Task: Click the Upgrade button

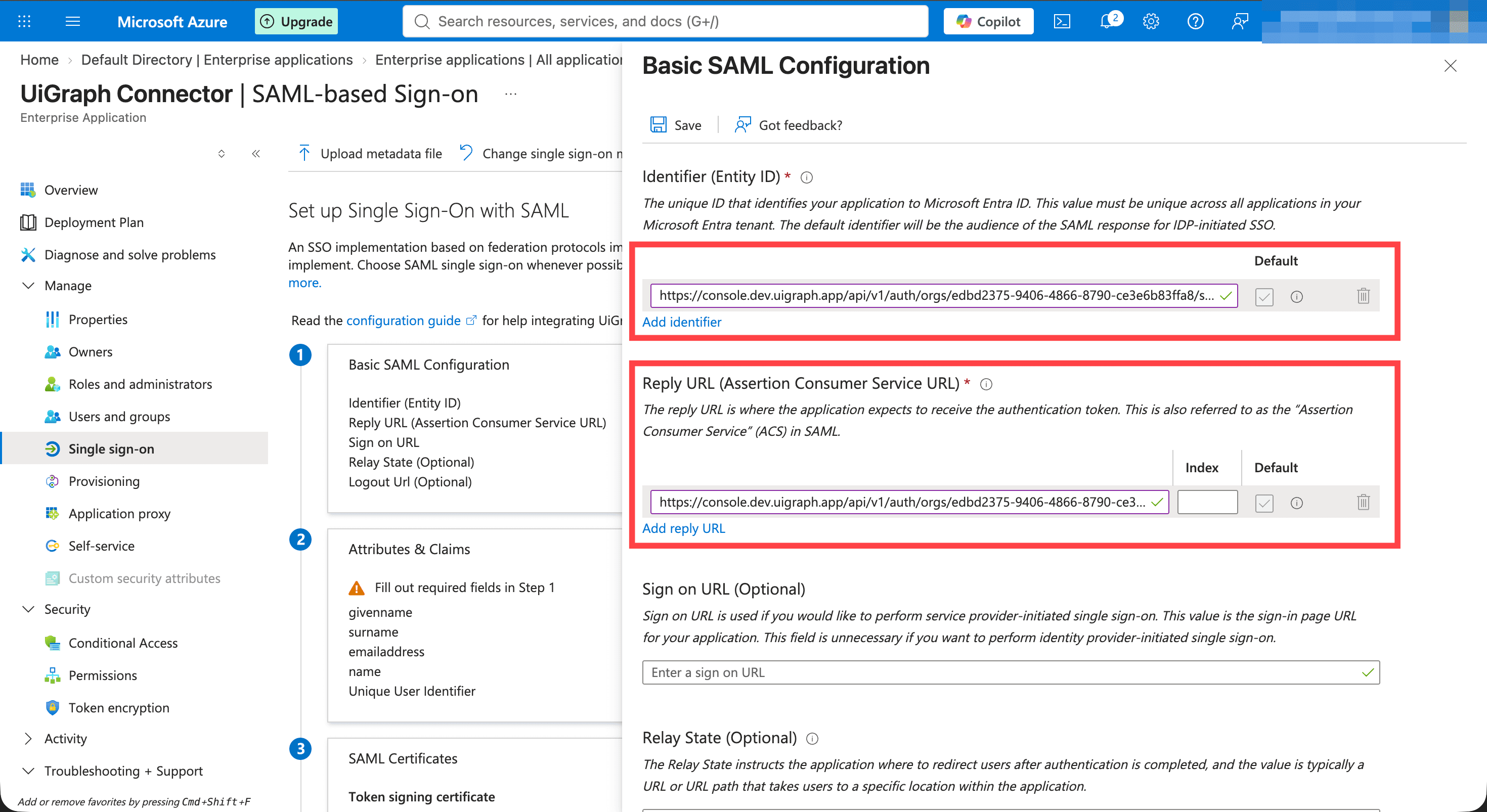Action: click(x=296, y=21)
